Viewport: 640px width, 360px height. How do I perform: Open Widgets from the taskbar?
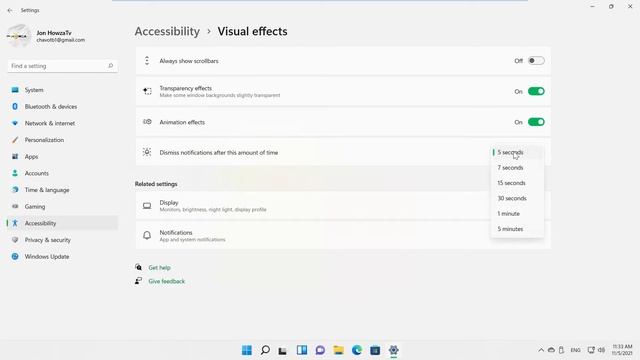click(302, 350)
